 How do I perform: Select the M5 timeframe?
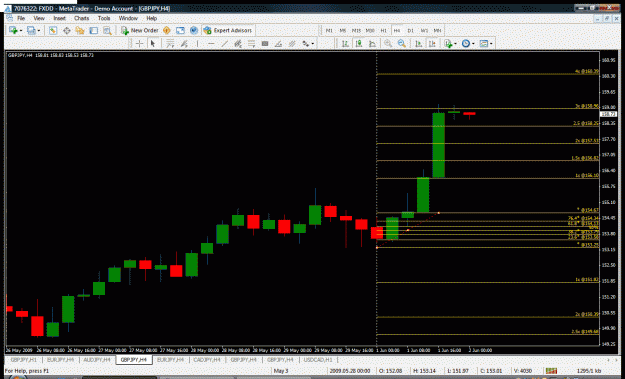click(342, 30)
